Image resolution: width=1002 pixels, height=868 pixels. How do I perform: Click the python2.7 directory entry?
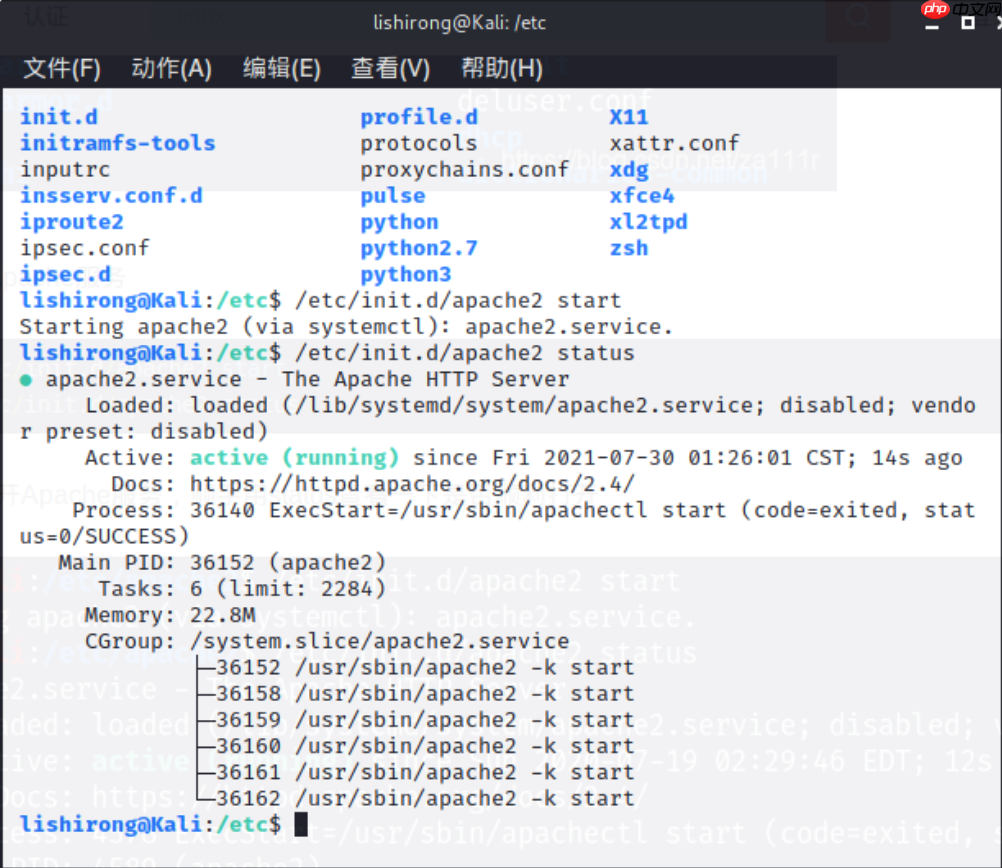point(419,248)
